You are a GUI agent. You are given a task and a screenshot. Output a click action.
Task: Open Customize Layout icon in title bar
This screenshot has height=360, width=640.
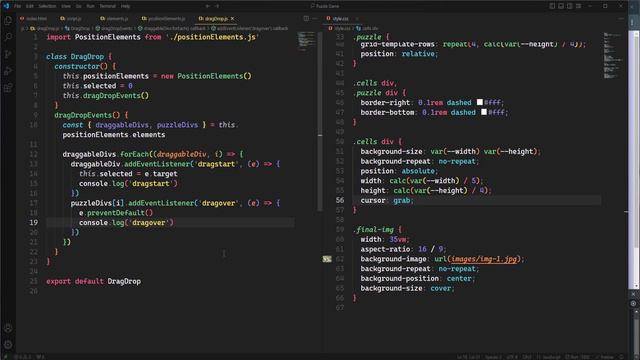pyautogui.click(x=578, y=6)
